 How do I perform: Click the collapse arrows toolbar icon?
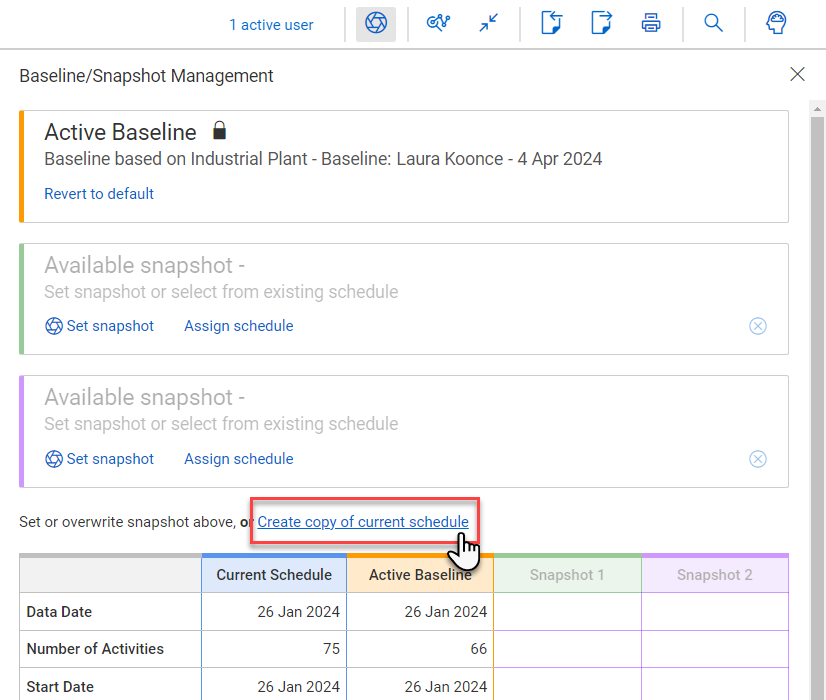[488, 24]
